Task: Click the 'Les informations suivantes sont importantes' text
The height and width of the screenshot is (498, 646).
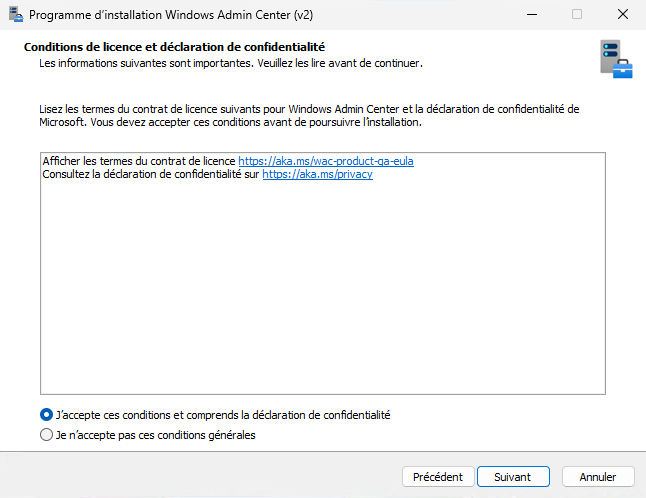Action: [231, 63]
